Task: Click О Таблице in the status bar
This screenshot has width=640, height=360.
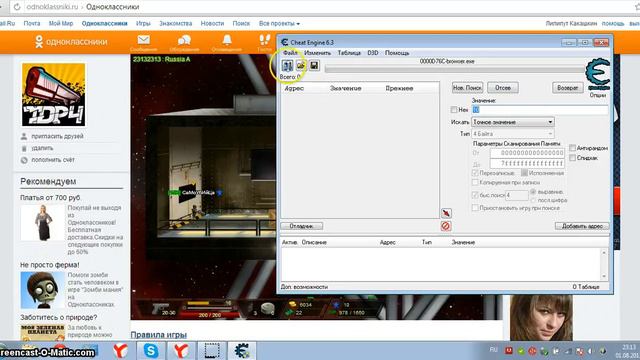Action: [586, 287]
